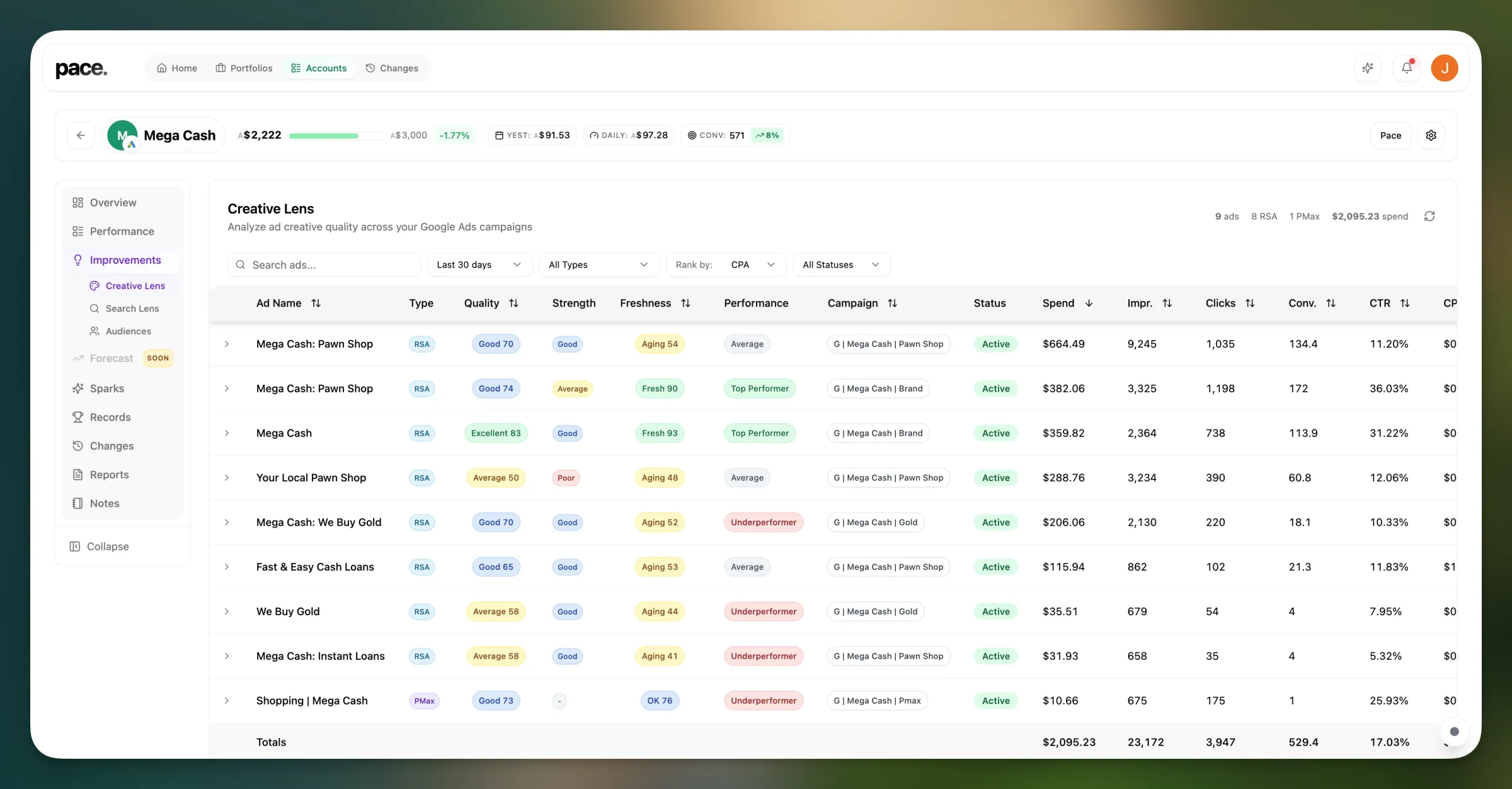Screen dimensions: 1512x789
Task: Click the CONV: 571 chip
Action: pyautogui.click(x=735, y=135)
